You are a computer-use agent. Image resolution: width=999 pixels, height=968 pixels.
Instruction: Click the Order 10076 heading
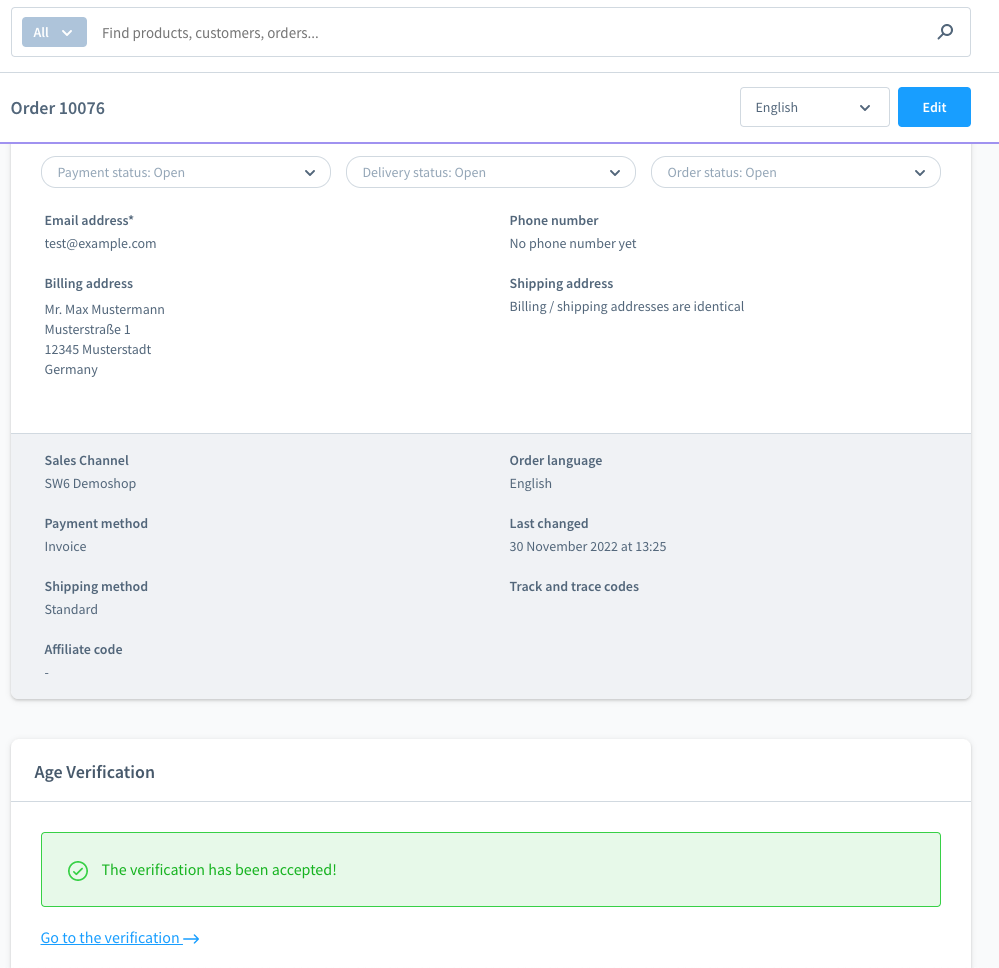pos(58,108)
